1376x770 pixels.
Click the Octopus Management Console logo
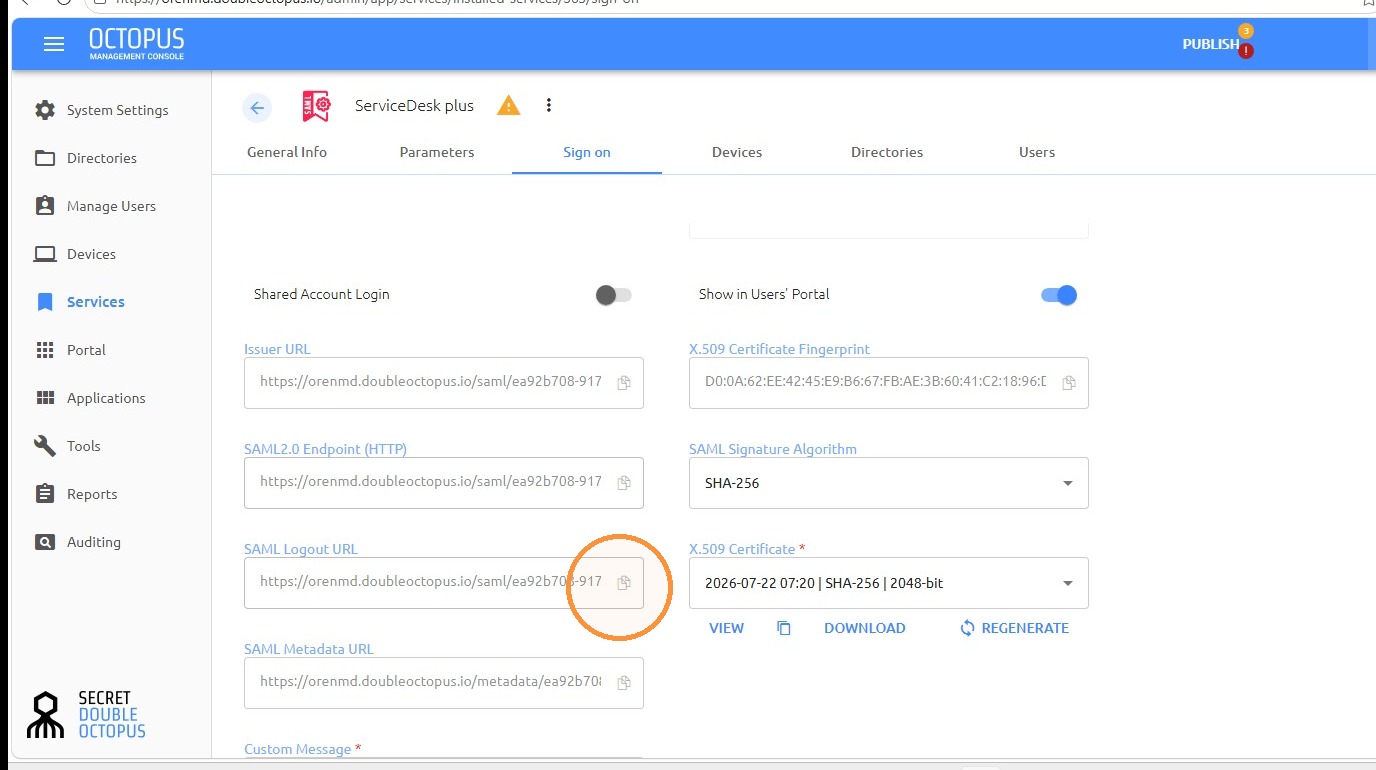click(136, 44)
